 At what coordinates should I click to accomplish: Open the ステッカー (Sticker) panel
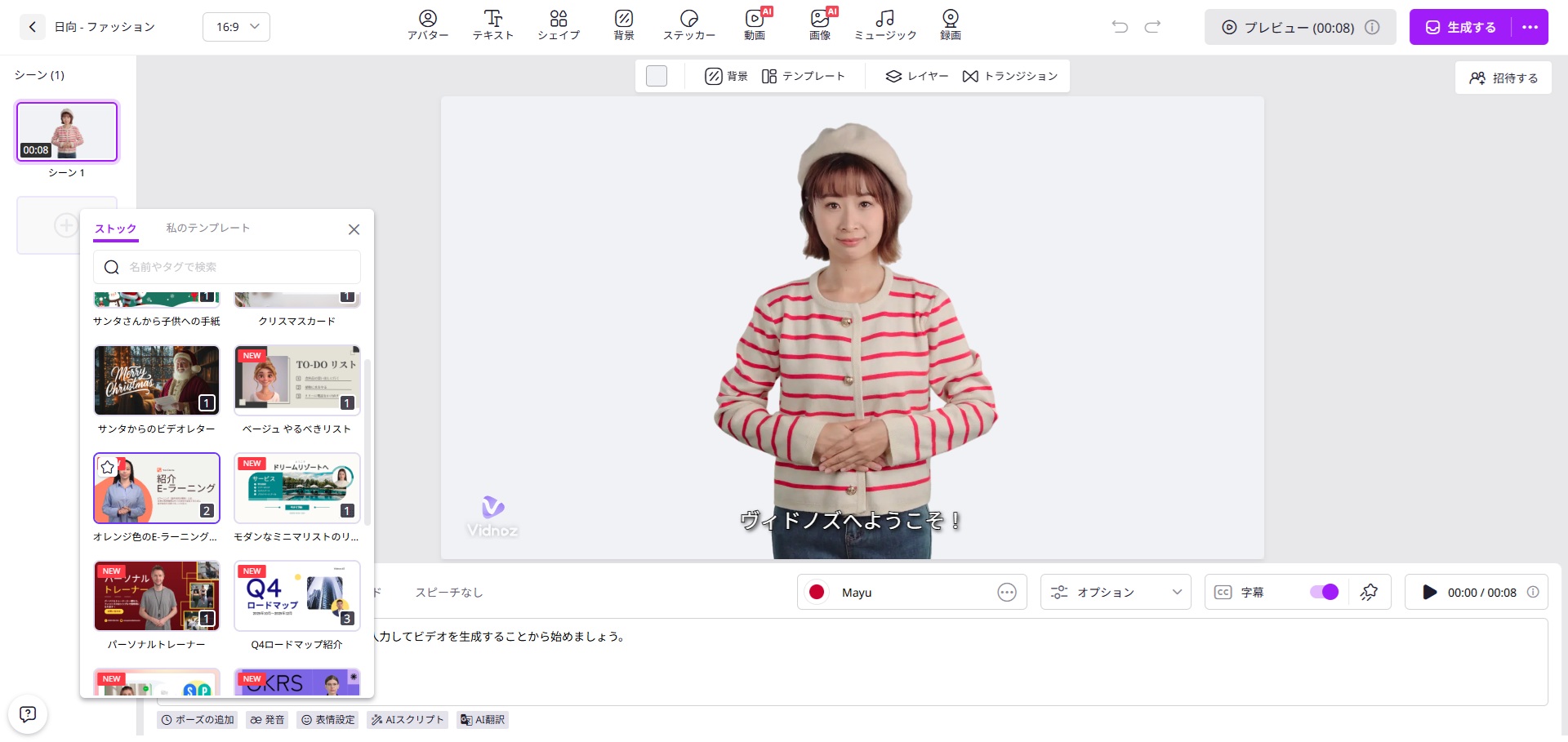click(x=688, y=25)
